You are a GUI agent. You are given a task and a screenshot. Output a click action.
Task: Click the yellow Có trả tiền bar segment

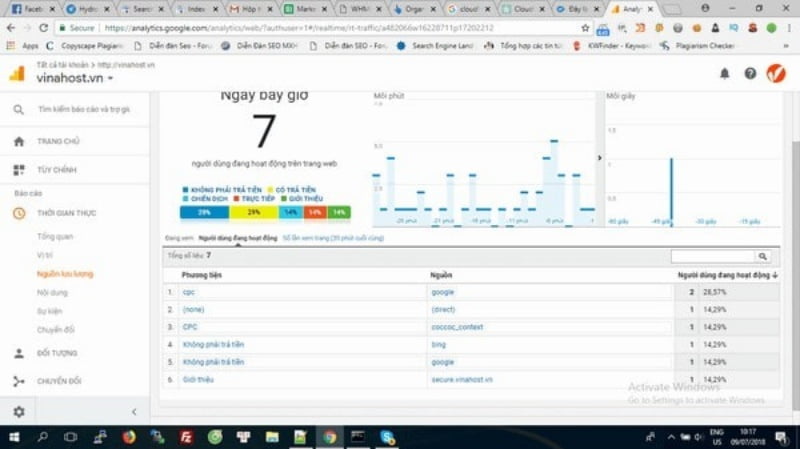(x=254, y=212)
